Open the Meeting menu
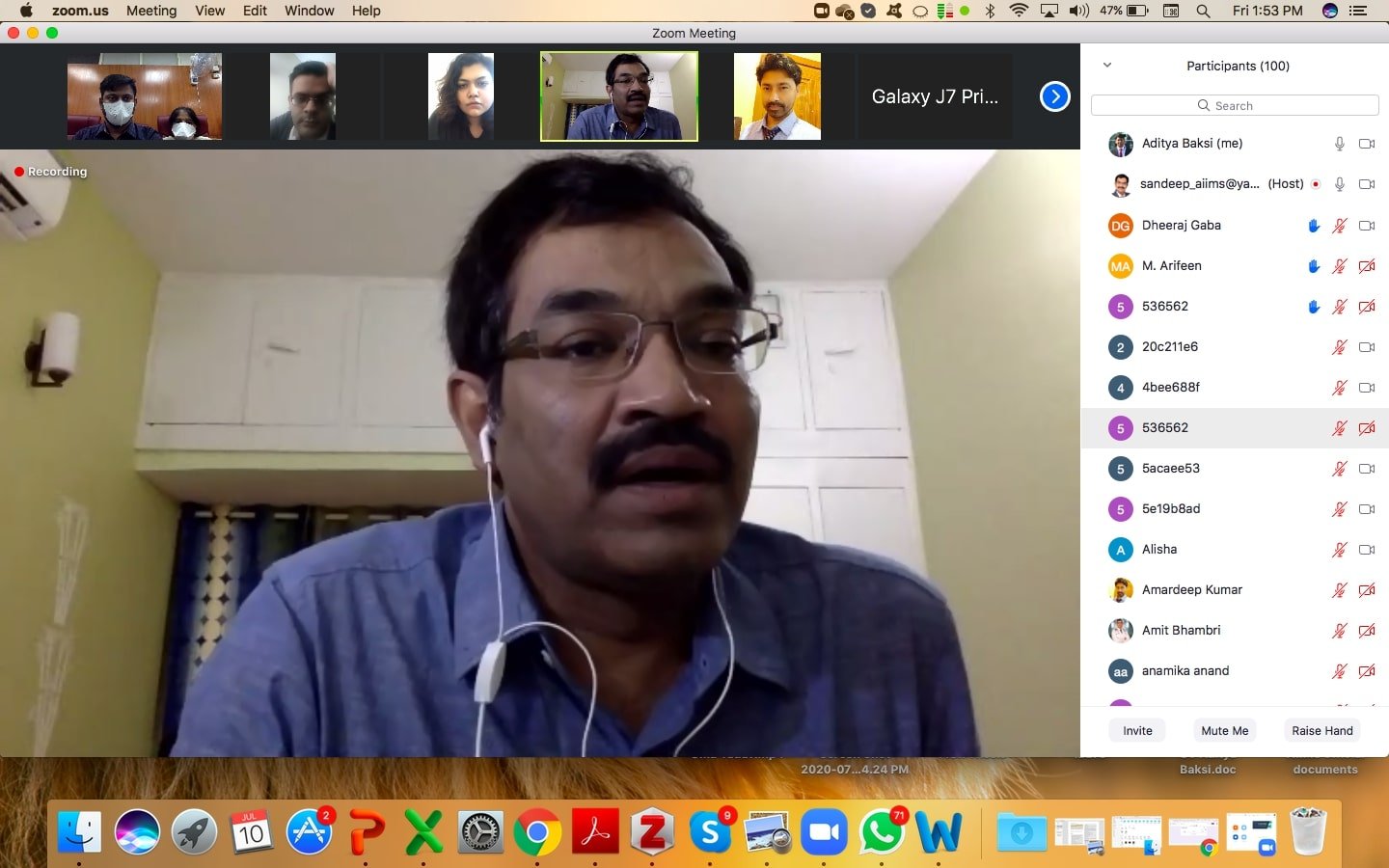1389x868 pixels. pyautogui.click(x=151, y=11)
